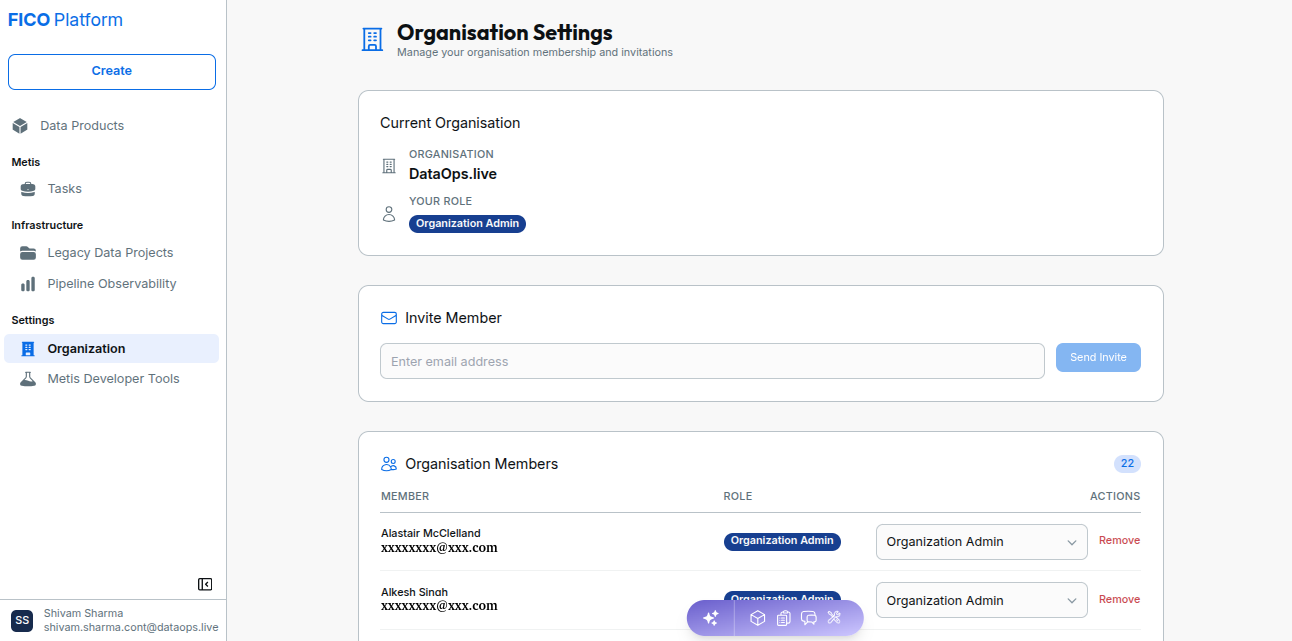Click the DataOps.live organisation name
Viewport: 1292px width, 641px height.
(x=453, y=174)
